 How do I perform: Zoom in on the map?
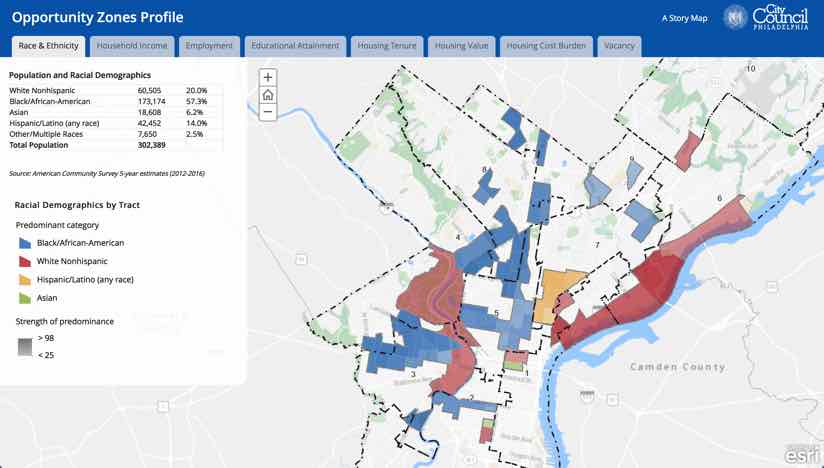pyautogui.click(x=268, y=78)
